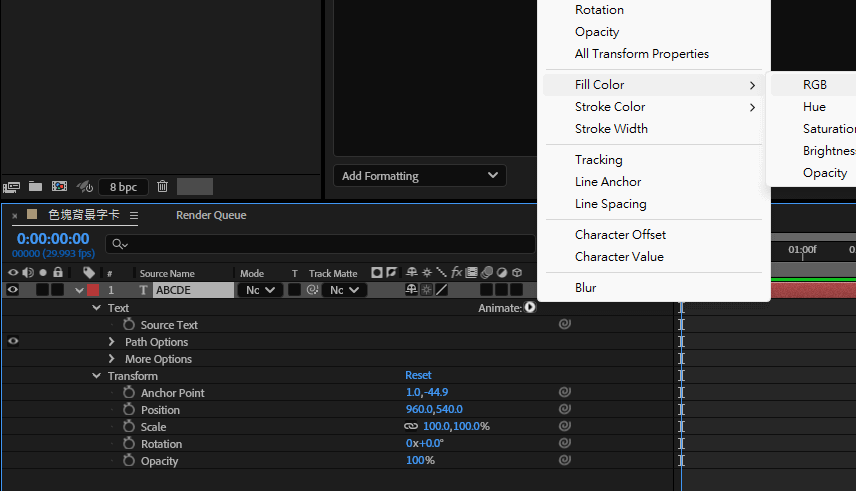The height and width of the screenshot is (491, 856).
Task: Choose Stroke Color from the animate menu
Action: coord(610,107)
